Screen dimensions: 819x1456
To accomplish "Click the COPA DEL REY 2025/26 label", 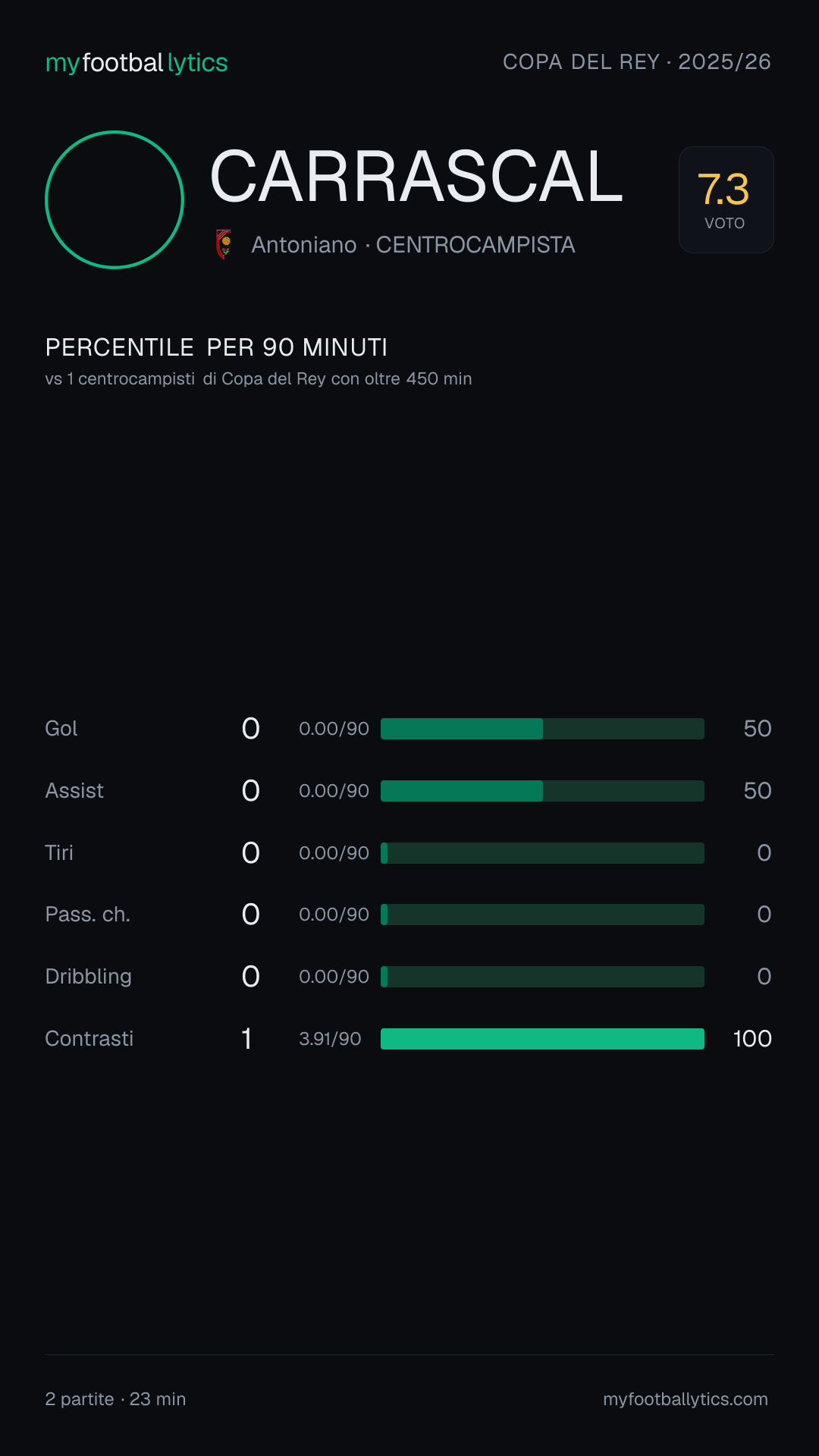I will point(637,61).
